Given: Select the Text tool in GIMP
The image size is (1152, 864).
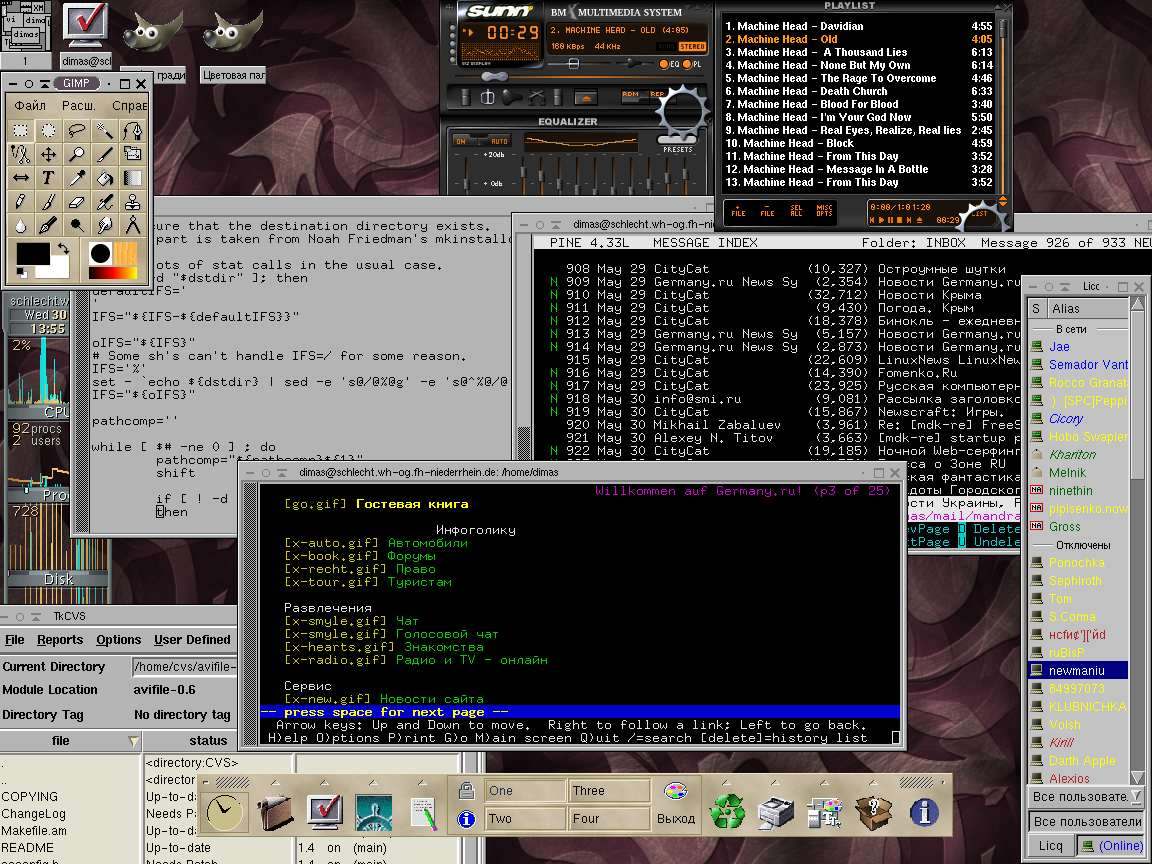Looking at the screenshot, I should [48, 178].
